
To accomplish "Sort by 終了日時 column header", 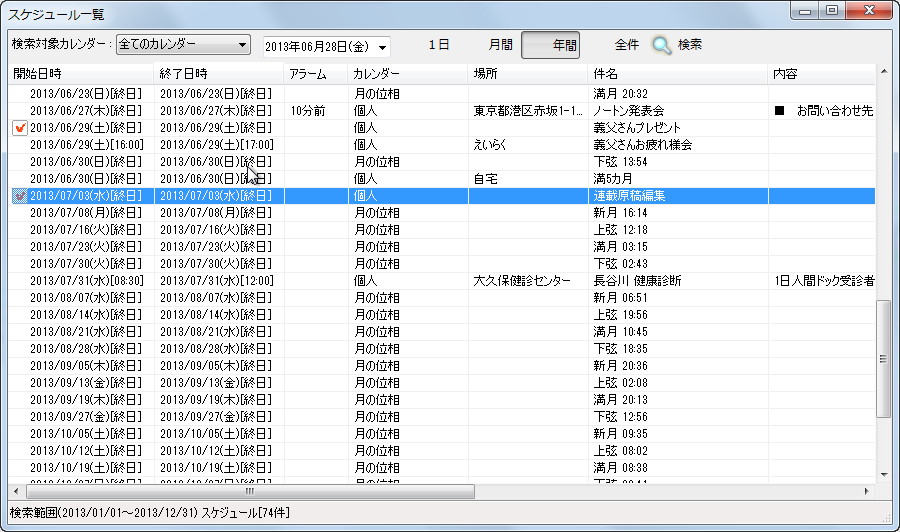I will (x=219, y=74).
